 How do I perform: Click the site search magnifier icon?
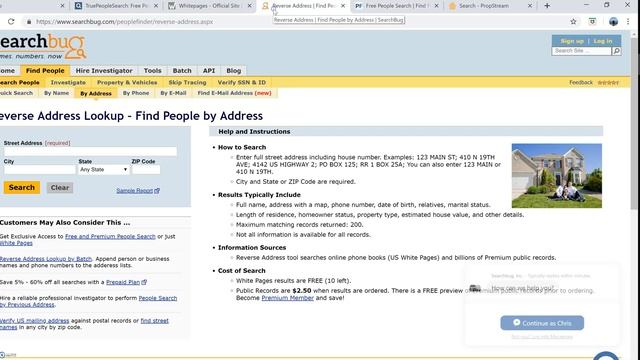(616, 51)
